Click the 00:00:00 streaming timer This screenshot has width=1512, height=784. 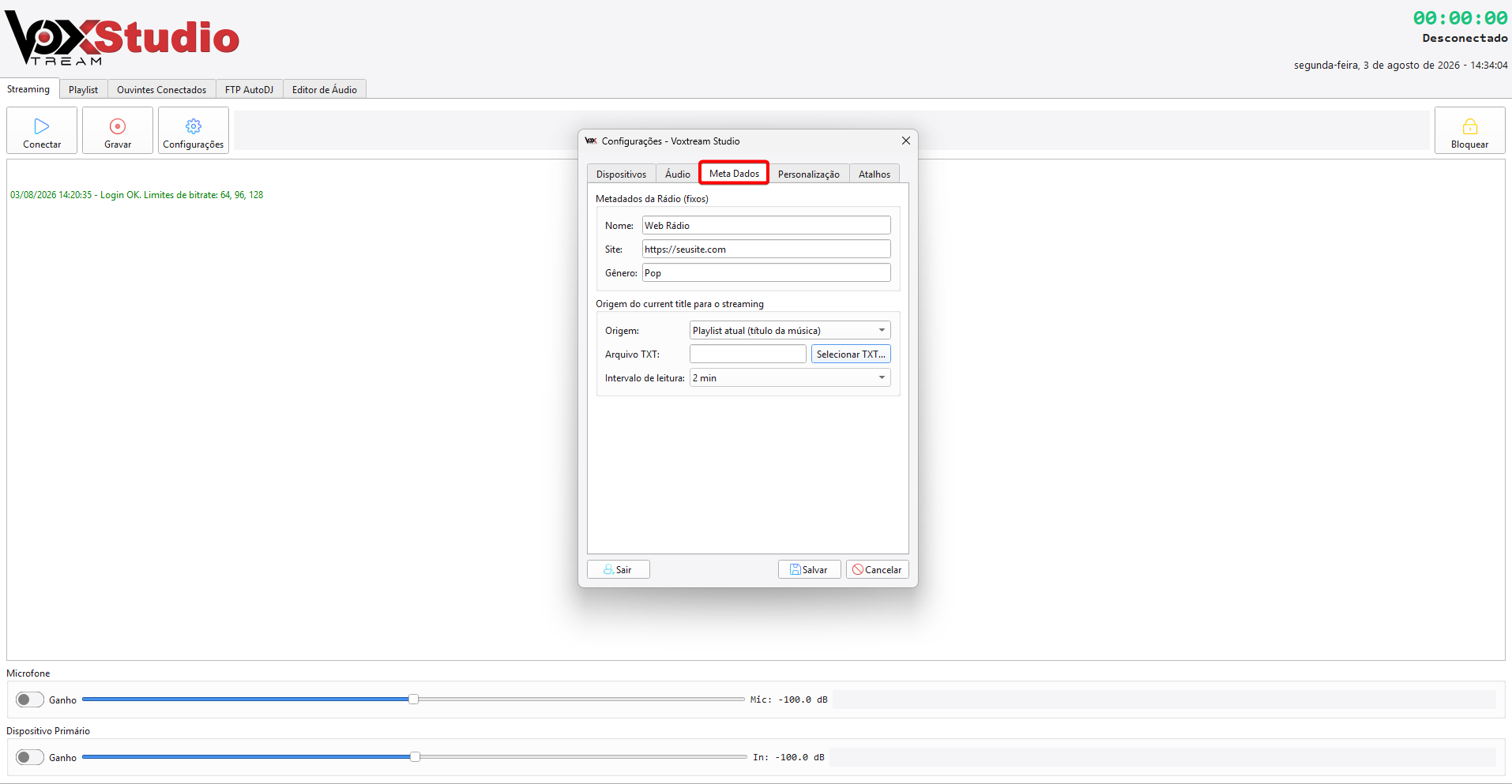(1460, 18)
